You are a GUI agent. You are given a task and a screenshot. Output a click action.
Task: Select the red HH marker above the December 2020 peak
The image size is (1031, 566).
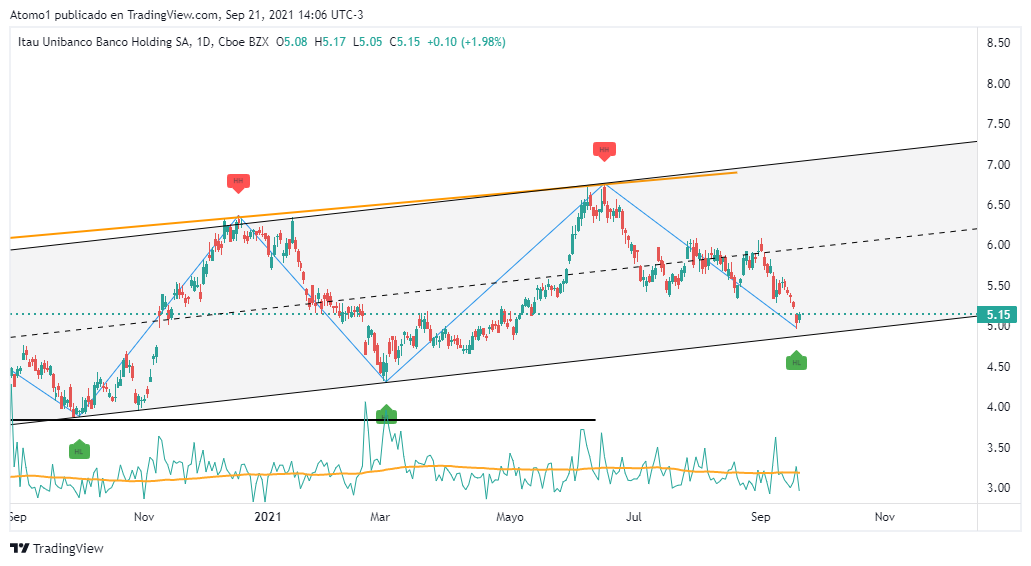click(237, 182)
